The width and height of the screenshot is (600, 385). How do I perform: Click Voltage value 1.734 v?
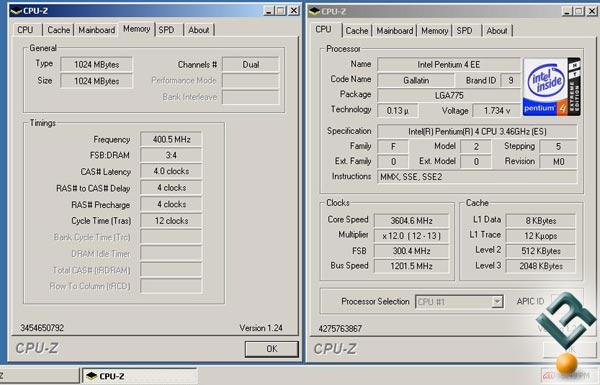497,111
